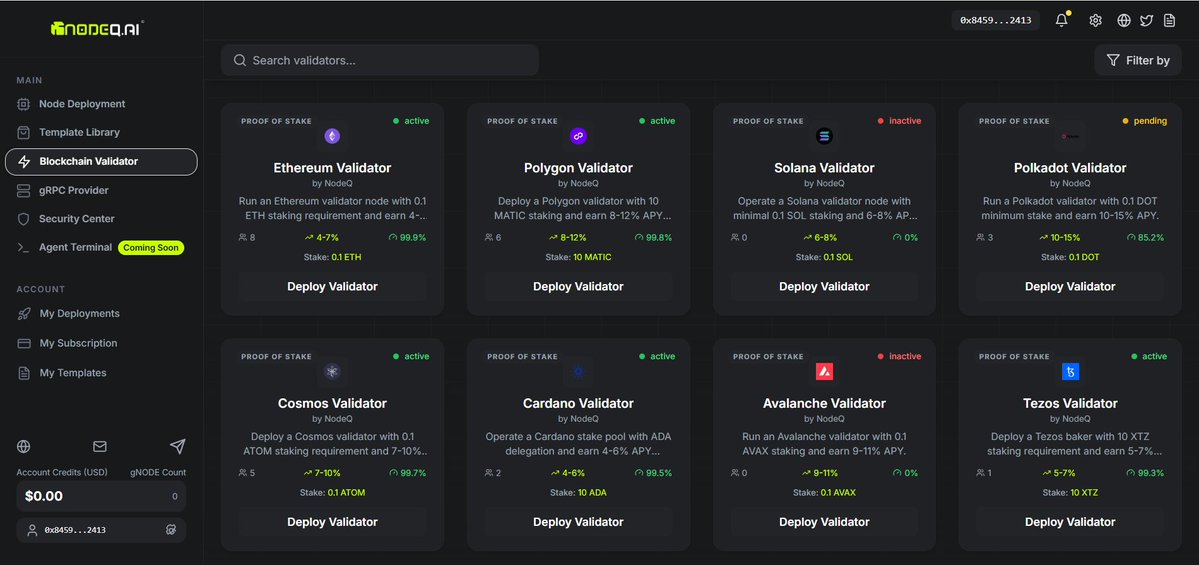Open the document icon in header
The image size is (1199, 565).
click(x=1169, y=21)
